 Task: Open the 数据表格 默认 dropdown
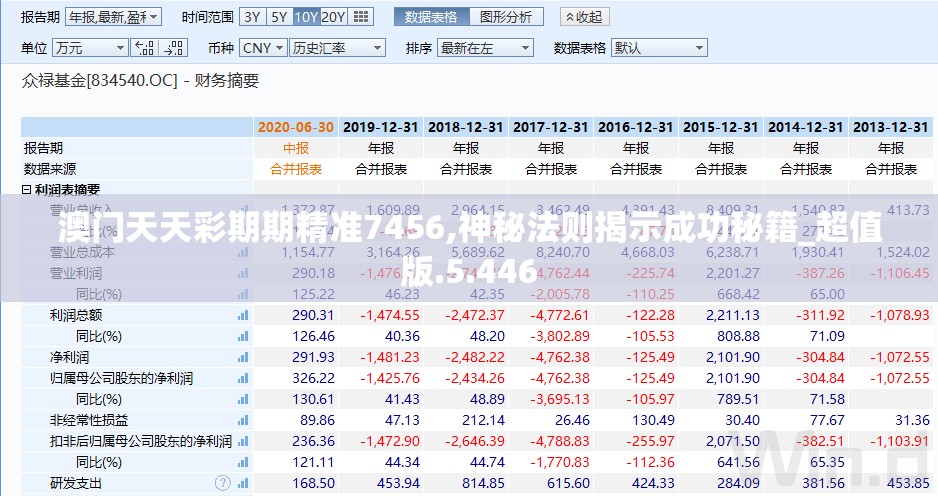659,48
